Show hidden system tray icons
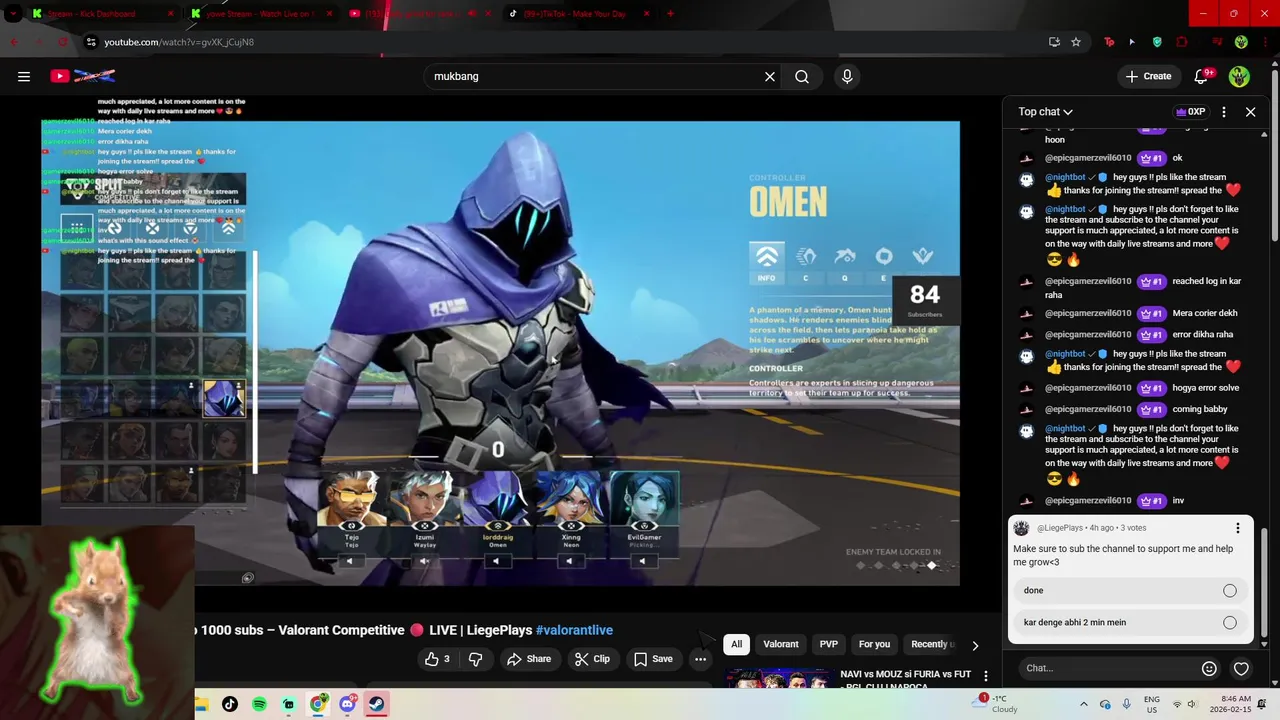 1083,704
